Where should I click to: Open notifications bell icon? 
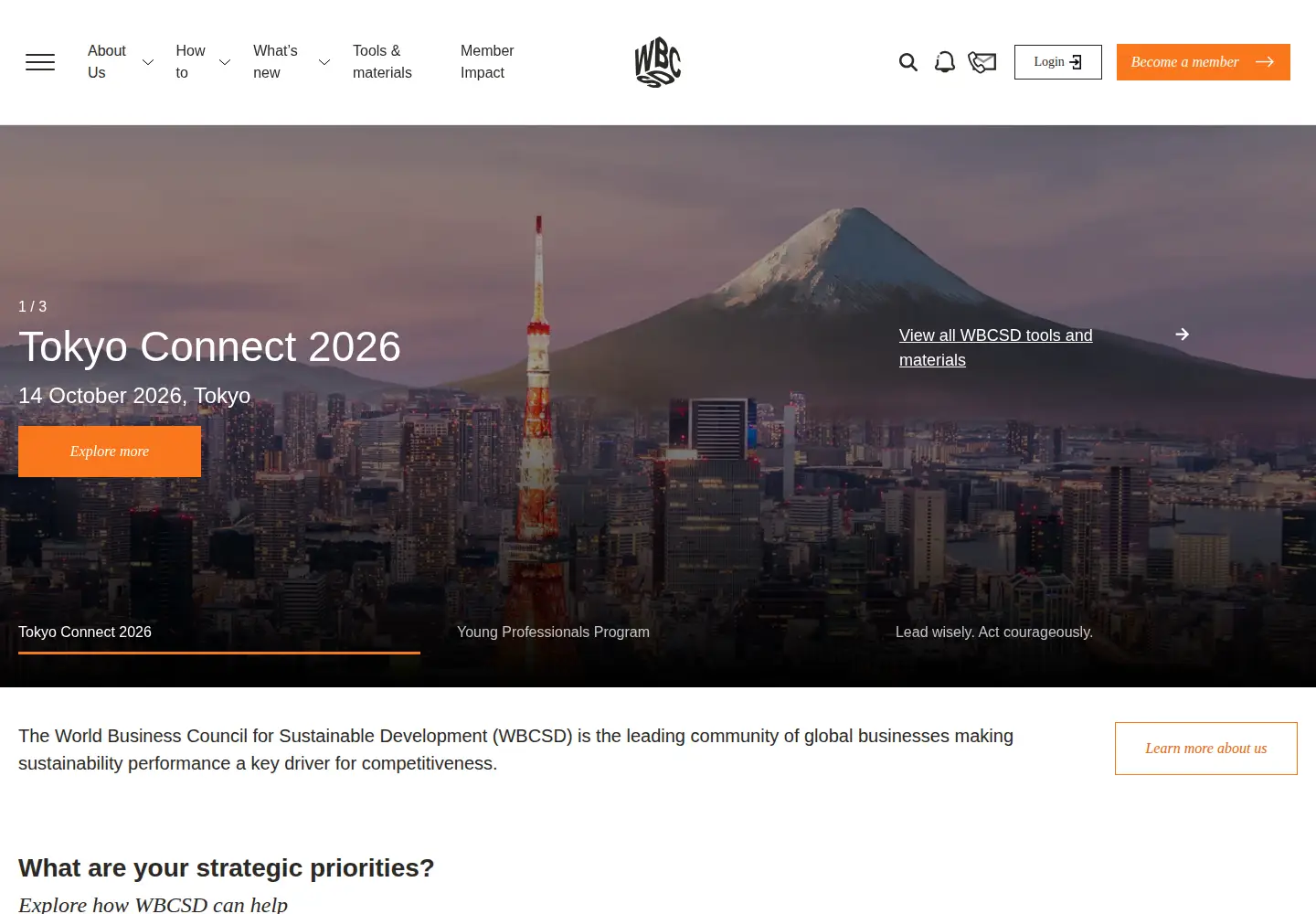945,62
